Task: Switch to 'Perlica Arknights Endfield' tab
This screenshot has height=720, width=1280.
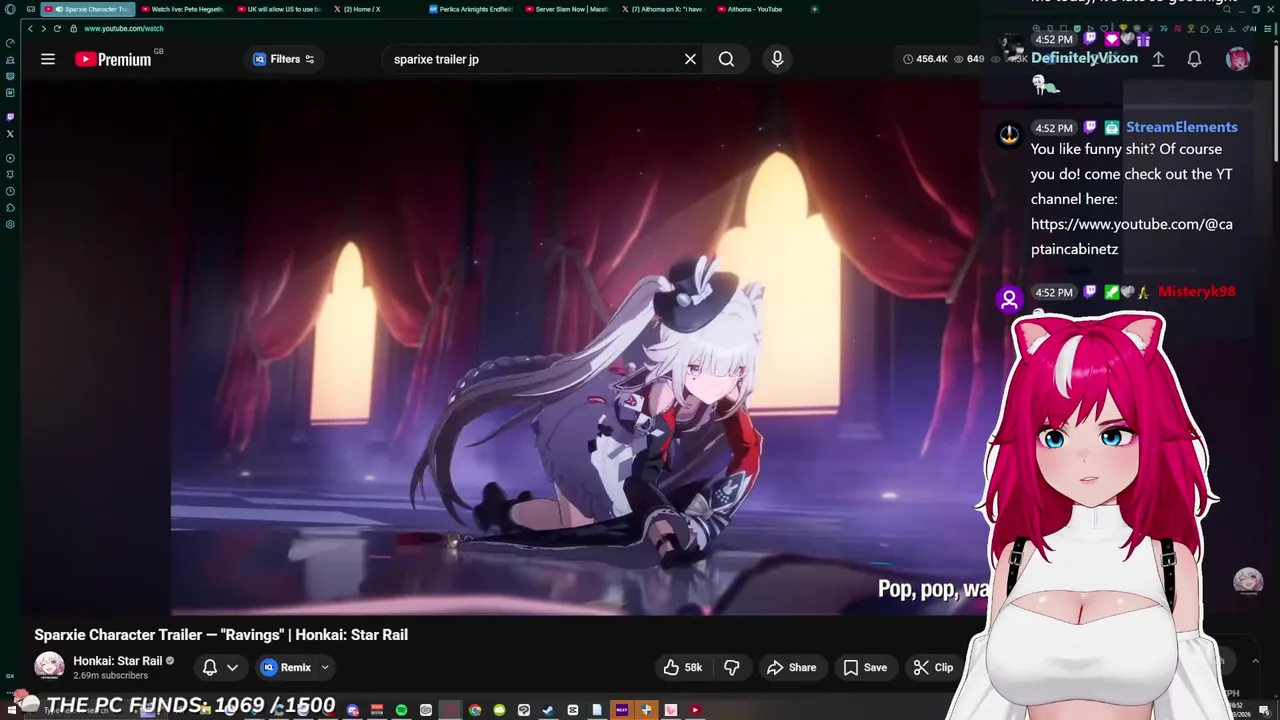Action: tap(470, 9)
